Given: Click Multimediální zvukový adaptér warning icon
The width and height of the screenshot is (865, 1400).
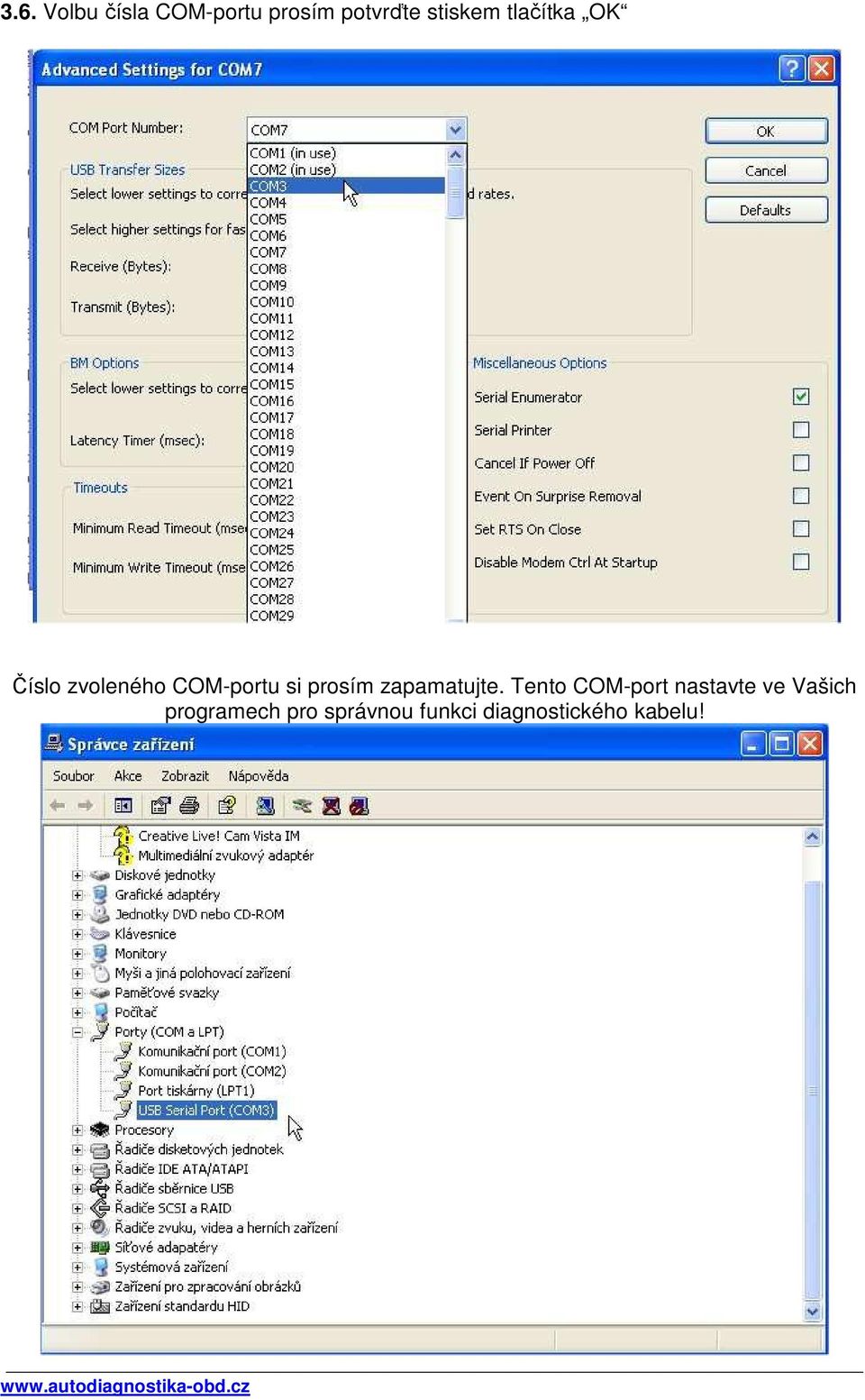Looking at the screenshot, I should click(123, 856).
